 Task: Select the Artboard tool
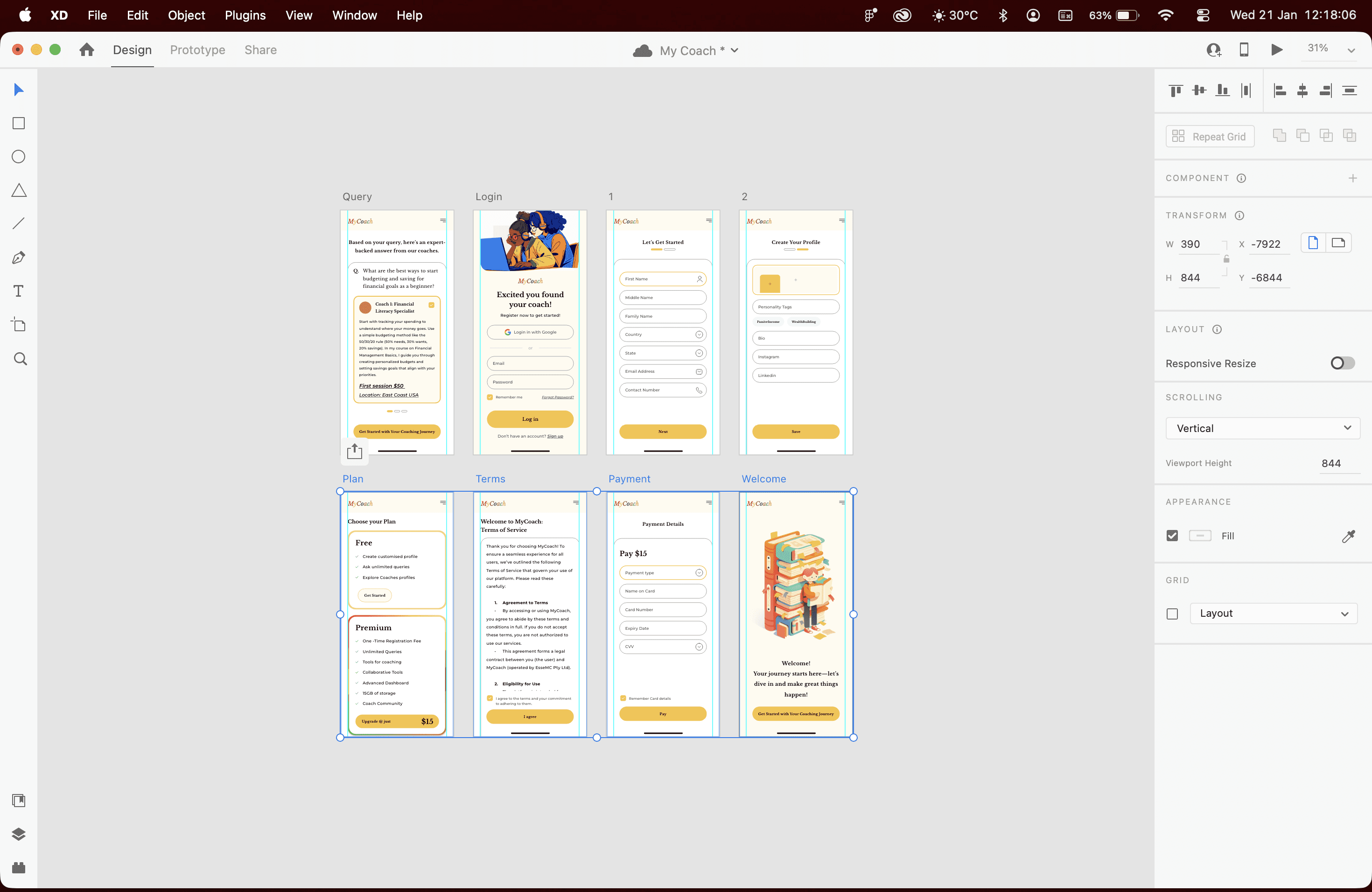tap(19, 325)
